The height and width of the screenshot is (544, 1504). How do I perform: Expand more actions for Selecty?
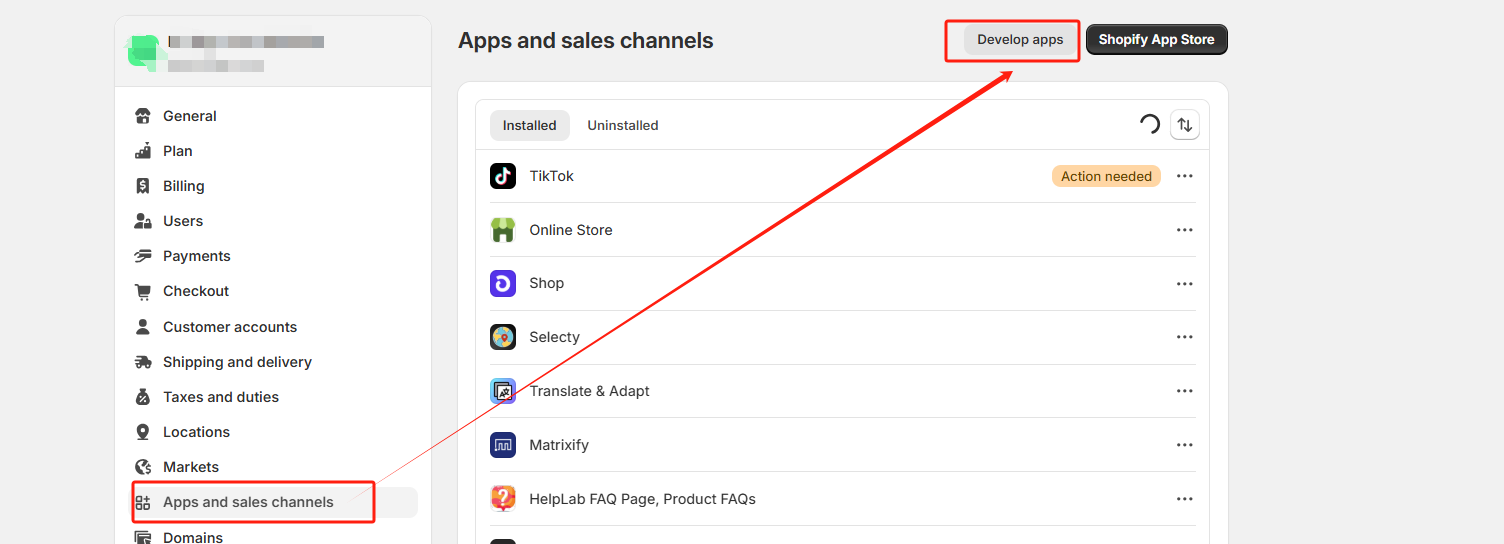1185,337
